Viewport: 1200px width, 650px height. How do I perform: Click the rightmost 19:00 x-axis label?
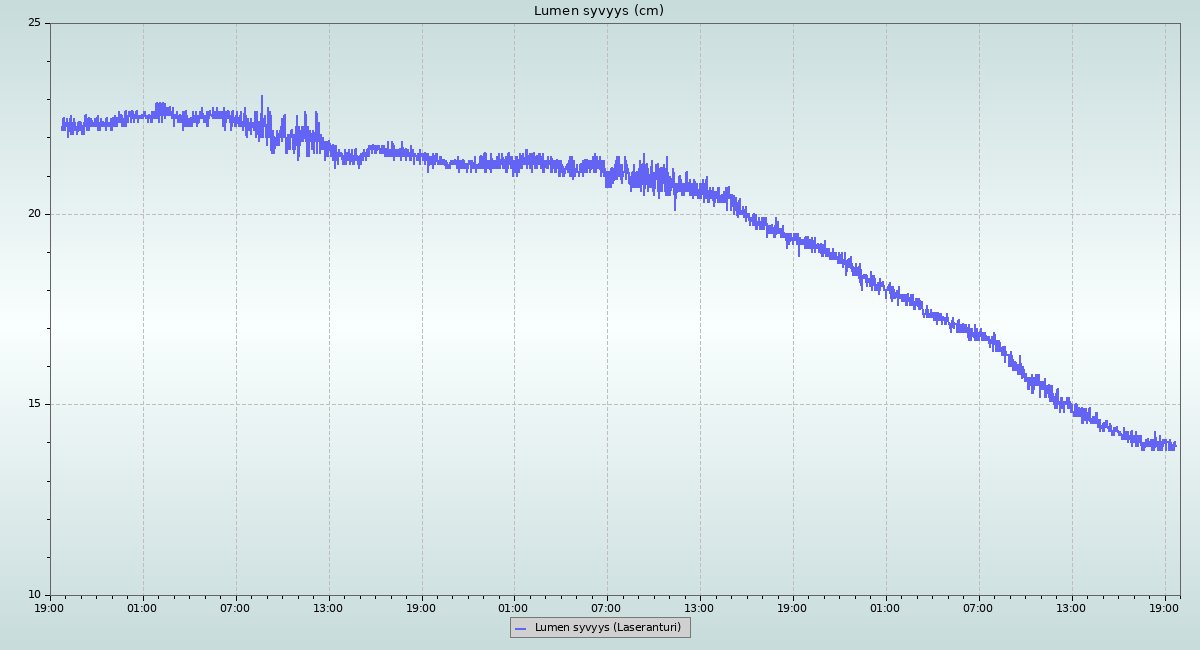tap(1164, 608)
